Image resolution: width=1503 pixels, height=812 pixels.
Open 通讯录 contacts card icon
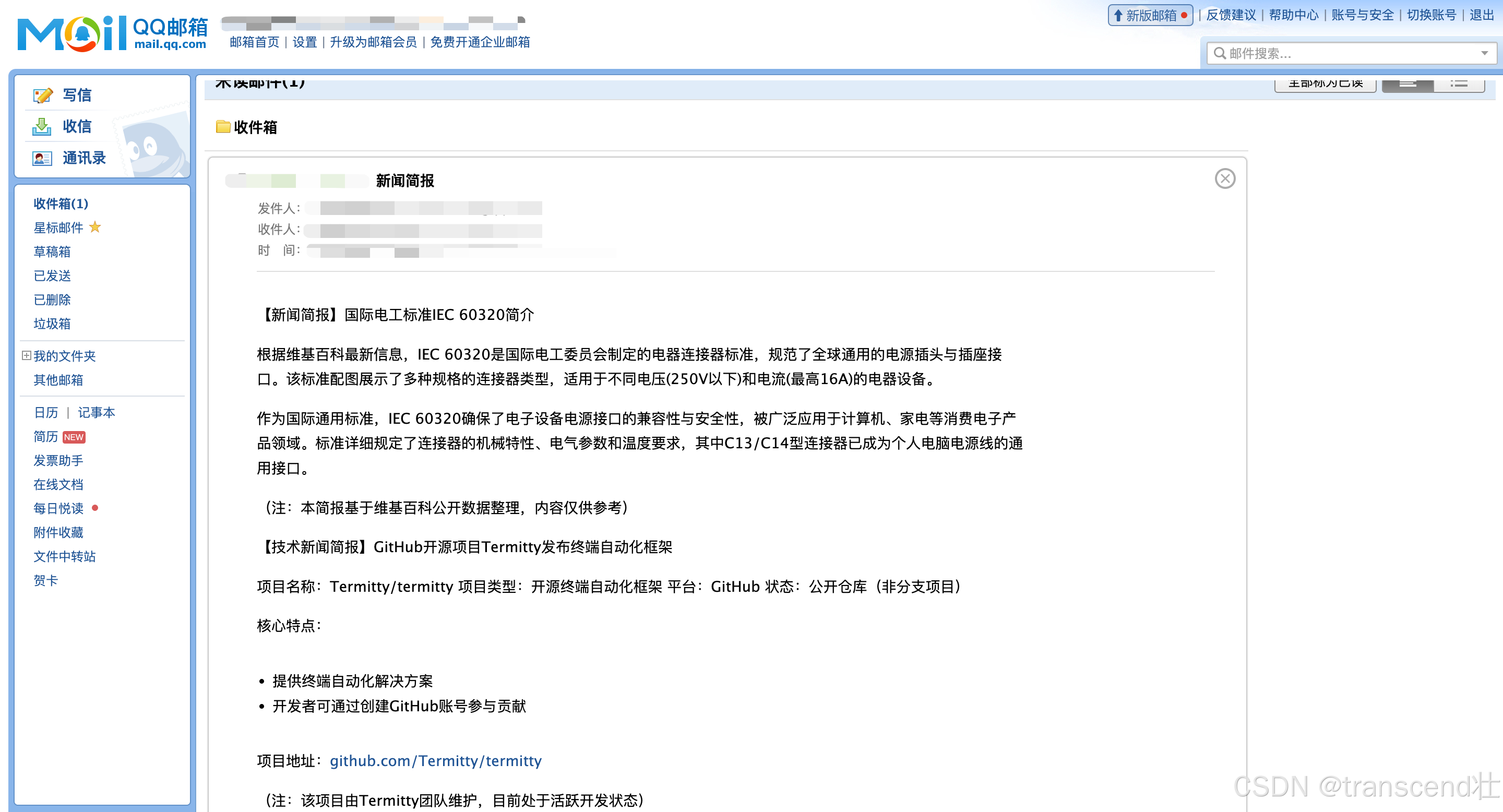tap(42, 158)
